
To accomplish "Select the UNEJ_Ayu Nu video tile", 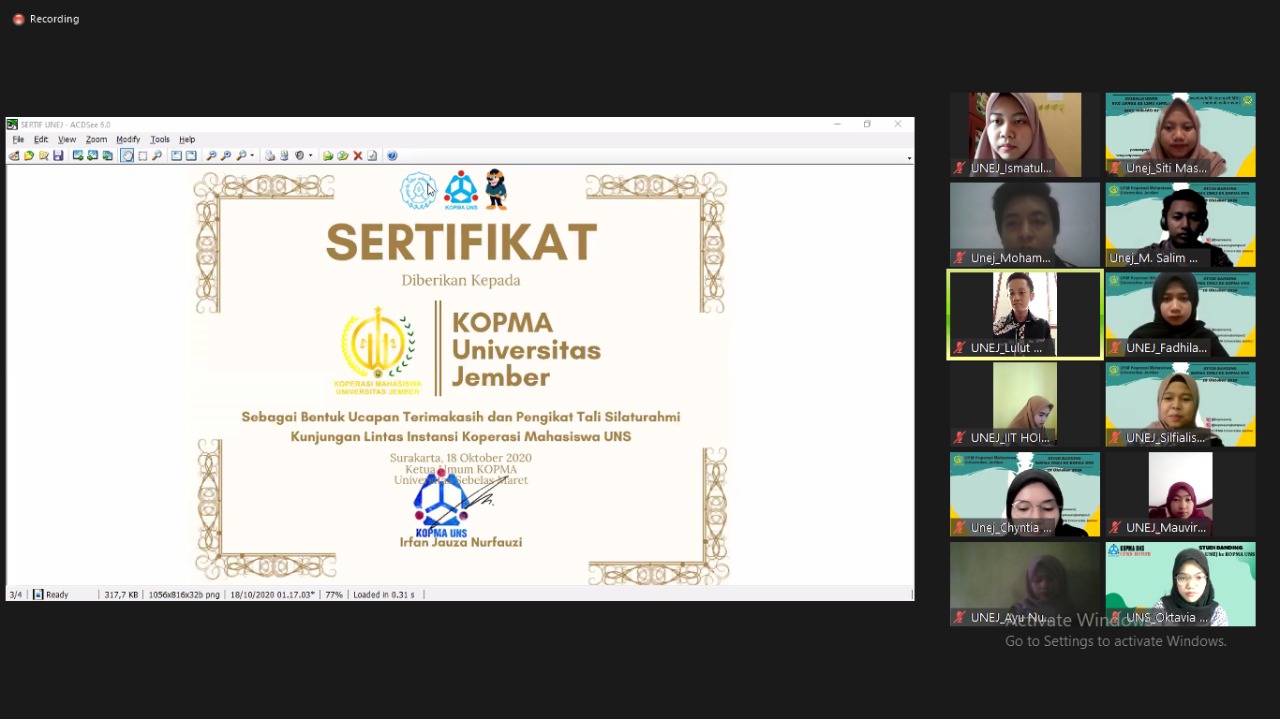I will [x=1025, y=585].
